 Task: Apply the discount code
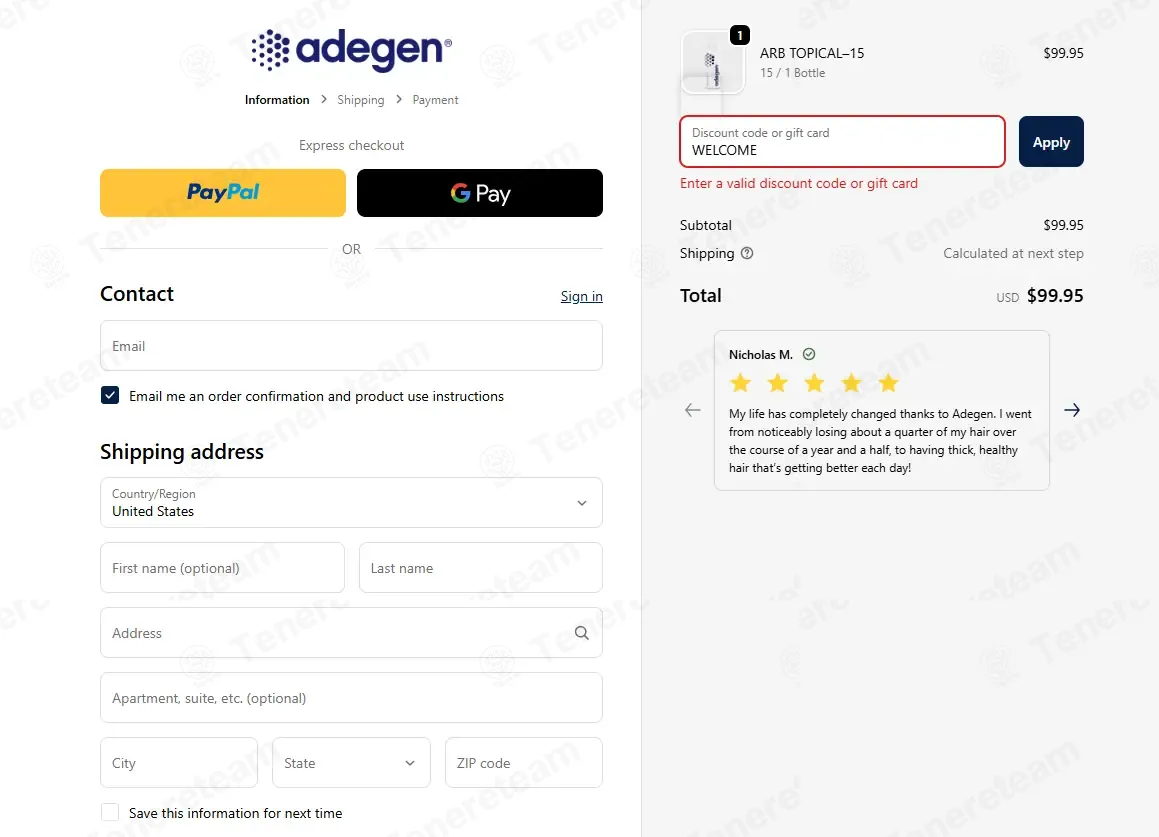[x=1051, y=142]
